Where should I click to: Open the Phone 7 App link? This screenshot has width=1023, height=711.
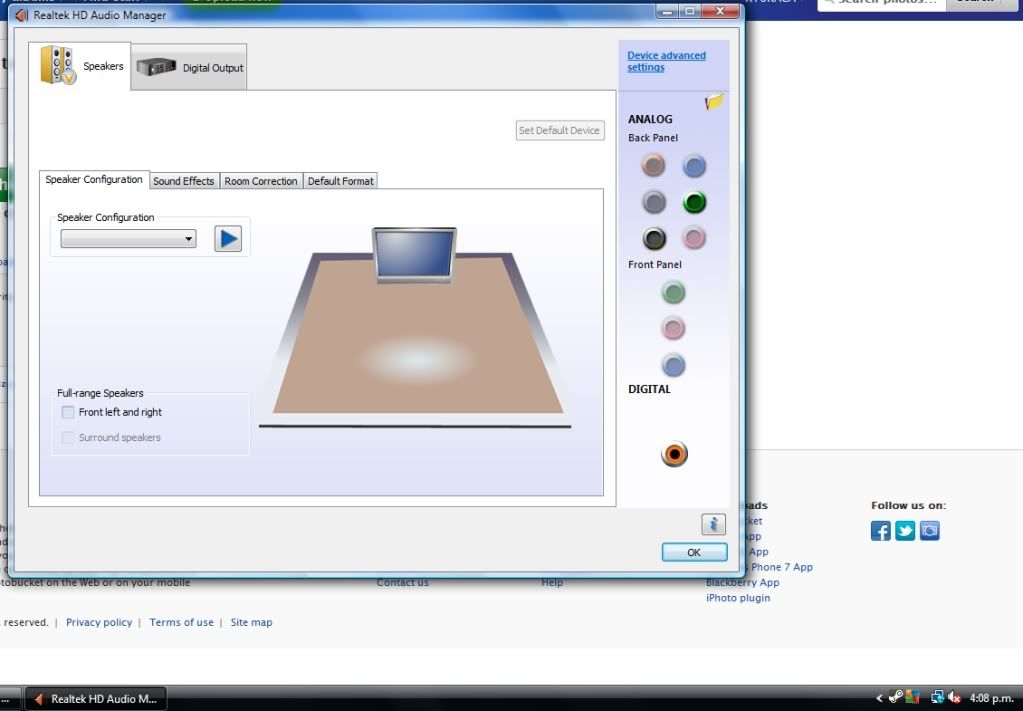click(x=782, y=567)
